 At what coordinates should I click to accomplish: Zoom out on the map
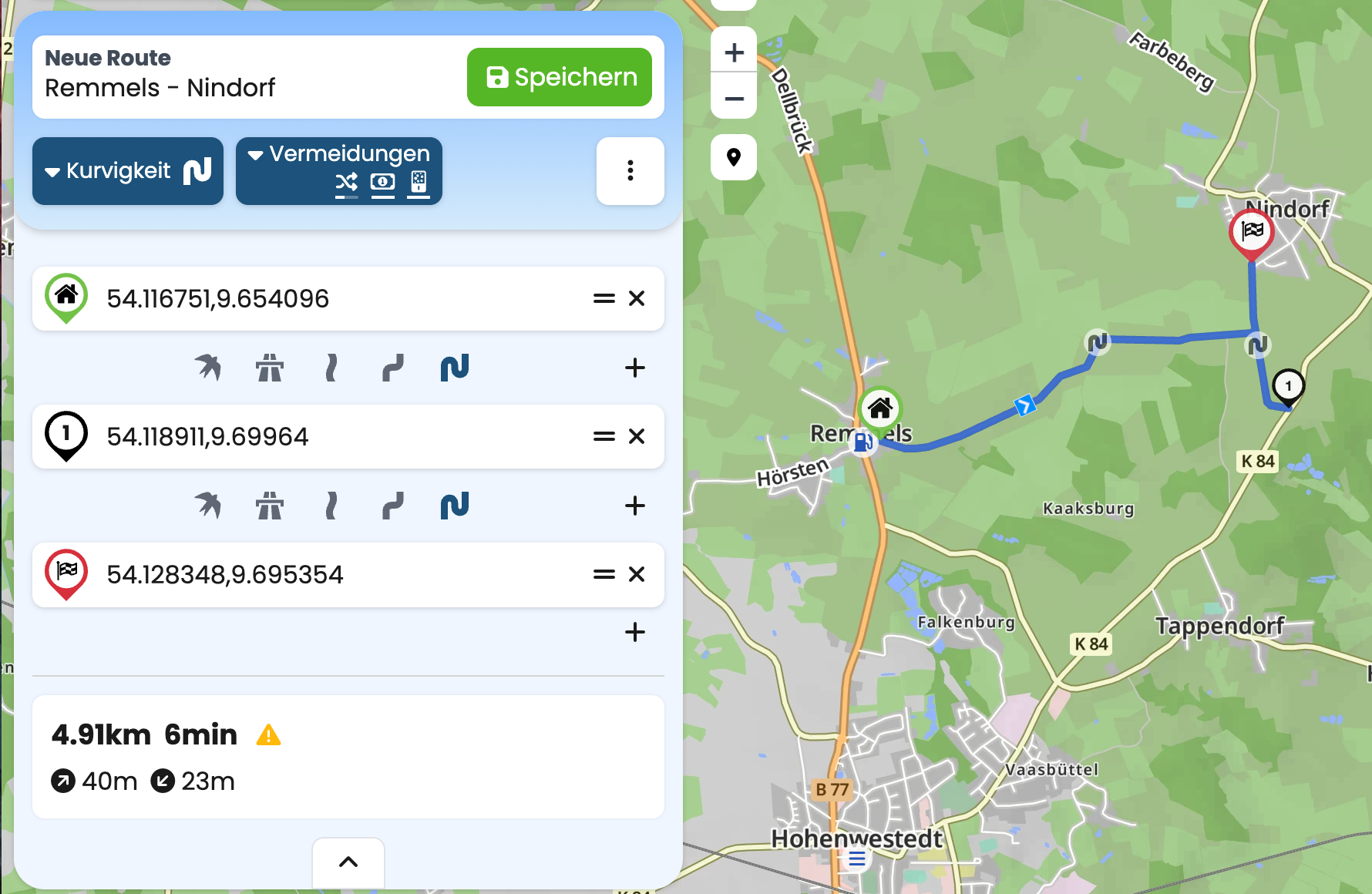tap(734, 99)
